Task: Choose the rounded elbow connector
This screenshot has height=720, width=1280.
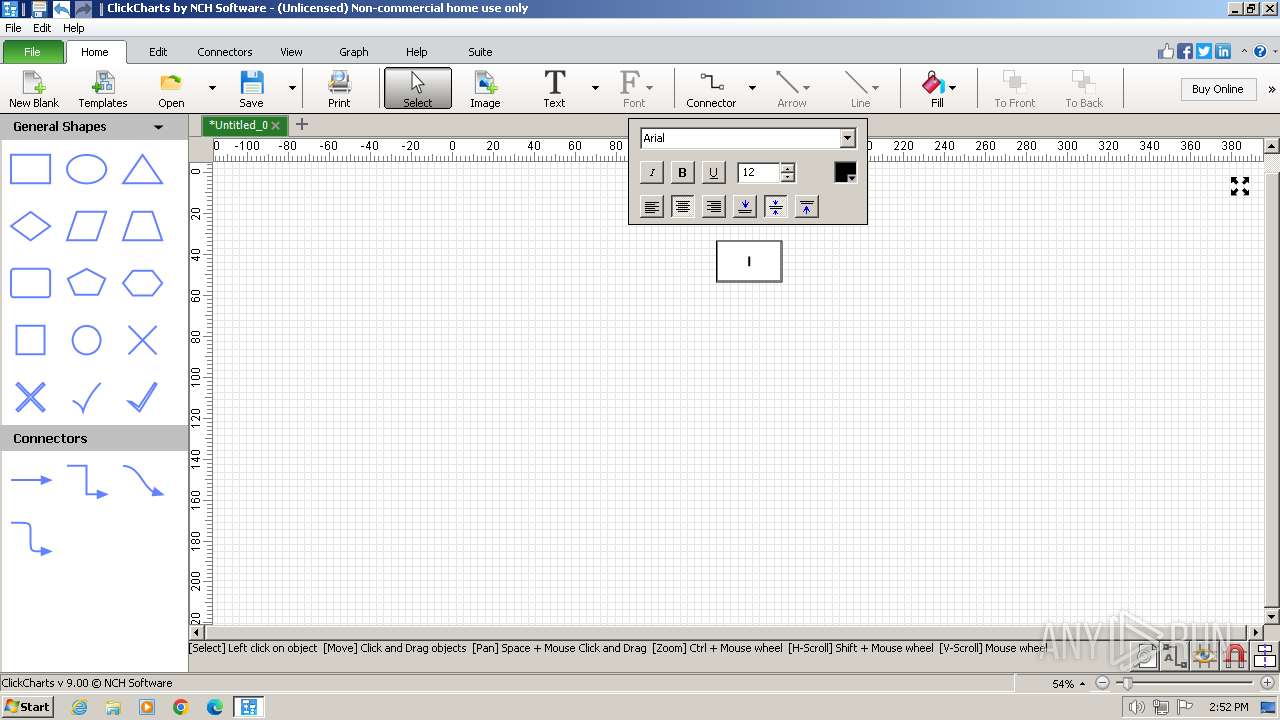Action: (x=31, y=538)
